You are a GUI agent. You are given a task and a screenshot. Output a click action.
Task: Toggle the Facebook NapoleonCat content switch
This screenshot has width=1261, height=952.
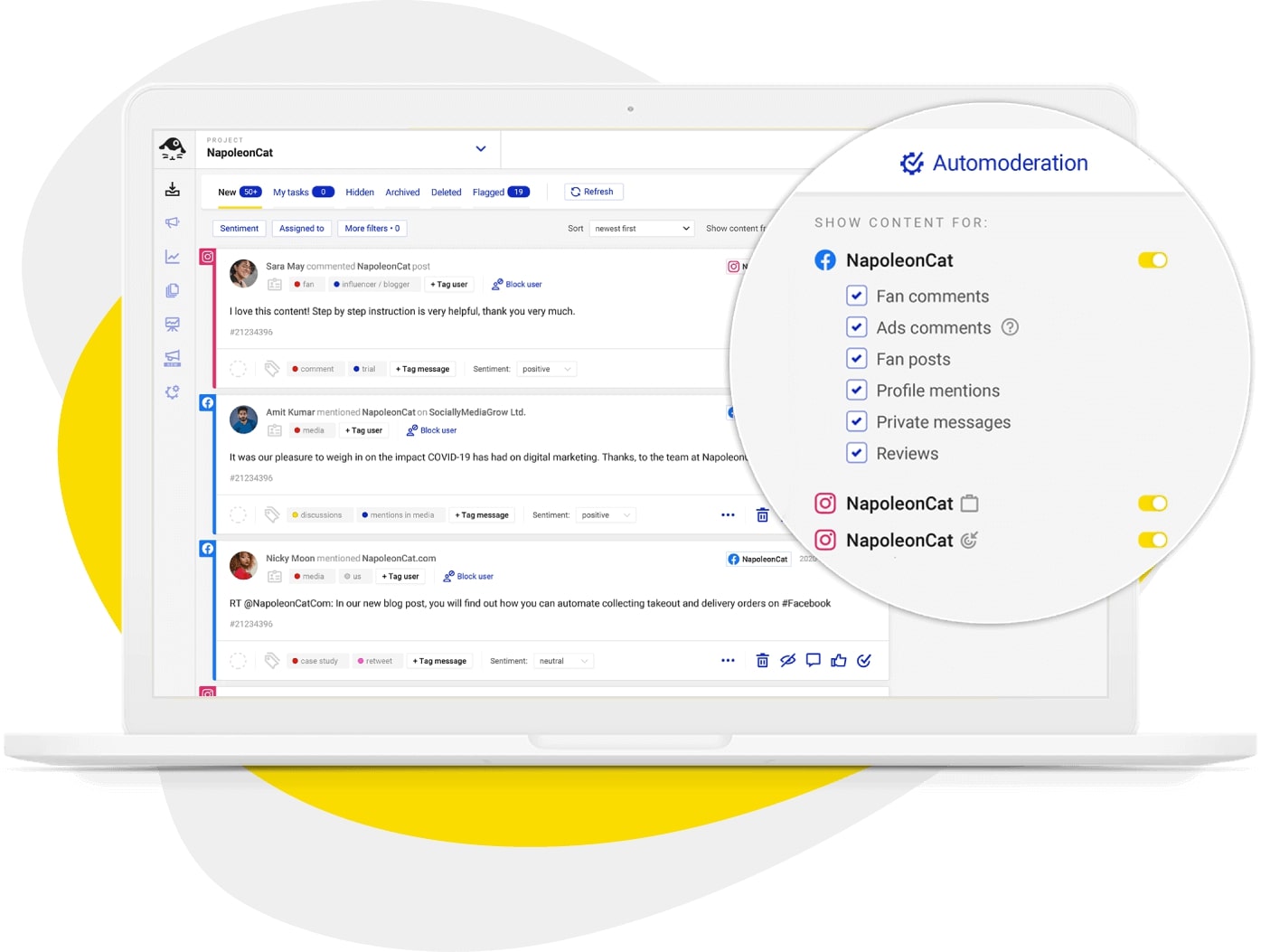1153,260
